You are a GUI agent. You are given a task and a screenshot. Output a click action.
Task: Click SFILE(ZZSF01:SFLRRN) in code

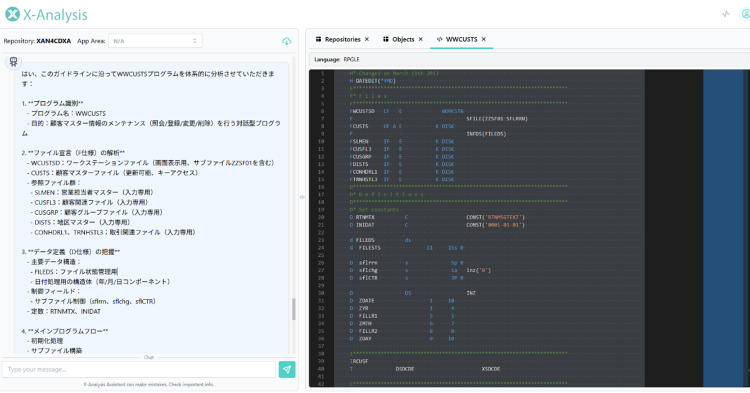pos(497,119)
